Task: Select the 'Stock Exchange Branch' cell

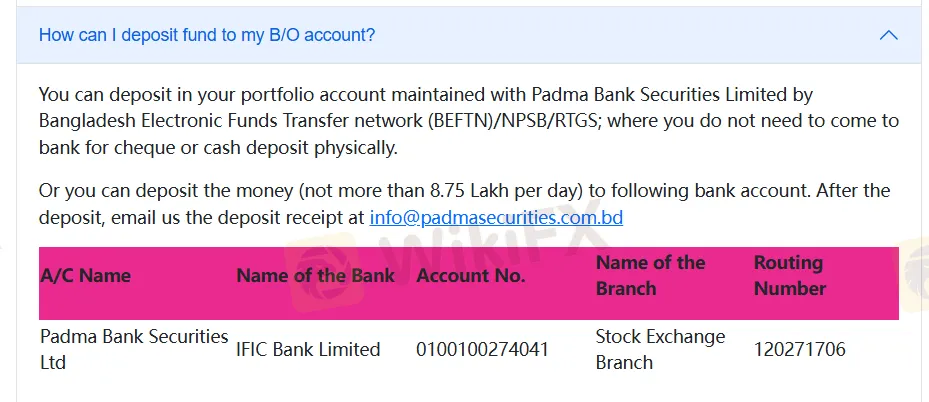Action: (x=660, y=349)
